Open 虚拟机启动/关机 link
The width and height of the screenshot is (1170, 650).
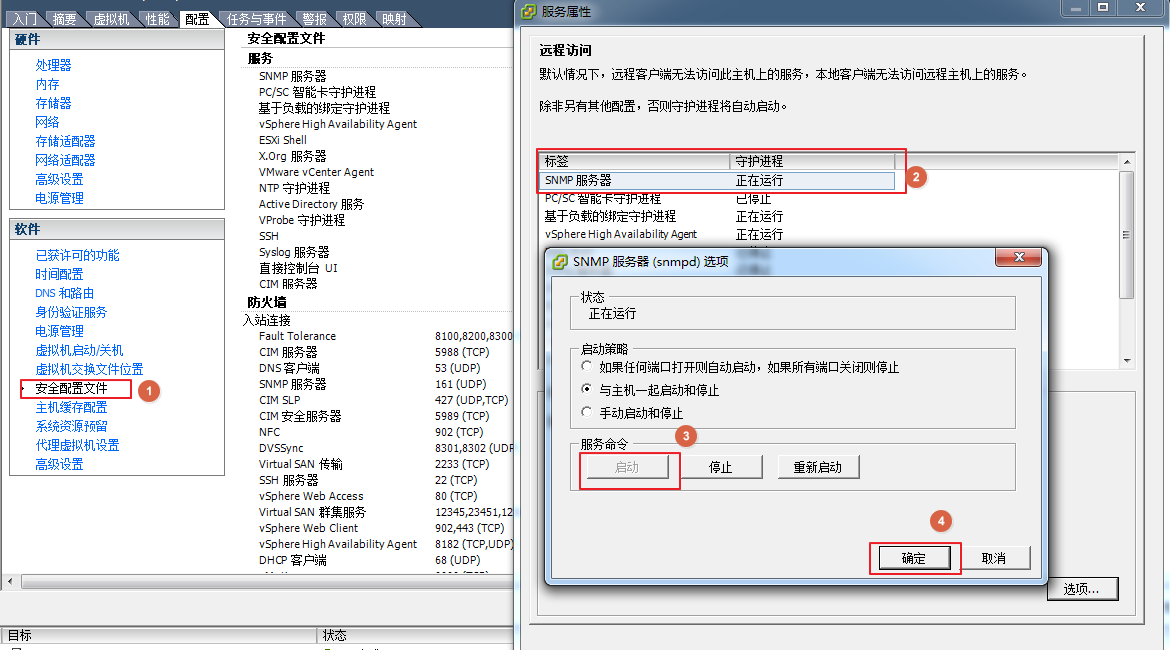(x=80, y=350)
